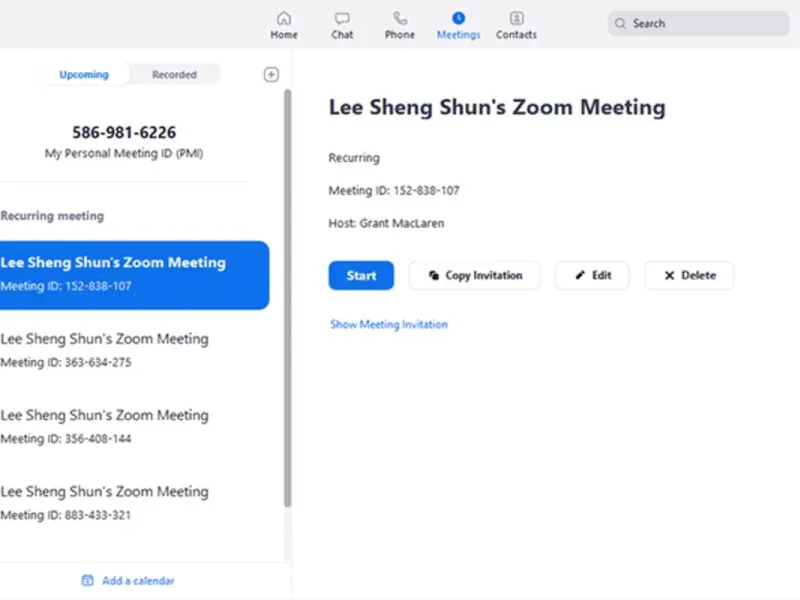This screenshot has width=800, height=600.
Task: Switch to the Recorded tab
Action: coord(174,74)
